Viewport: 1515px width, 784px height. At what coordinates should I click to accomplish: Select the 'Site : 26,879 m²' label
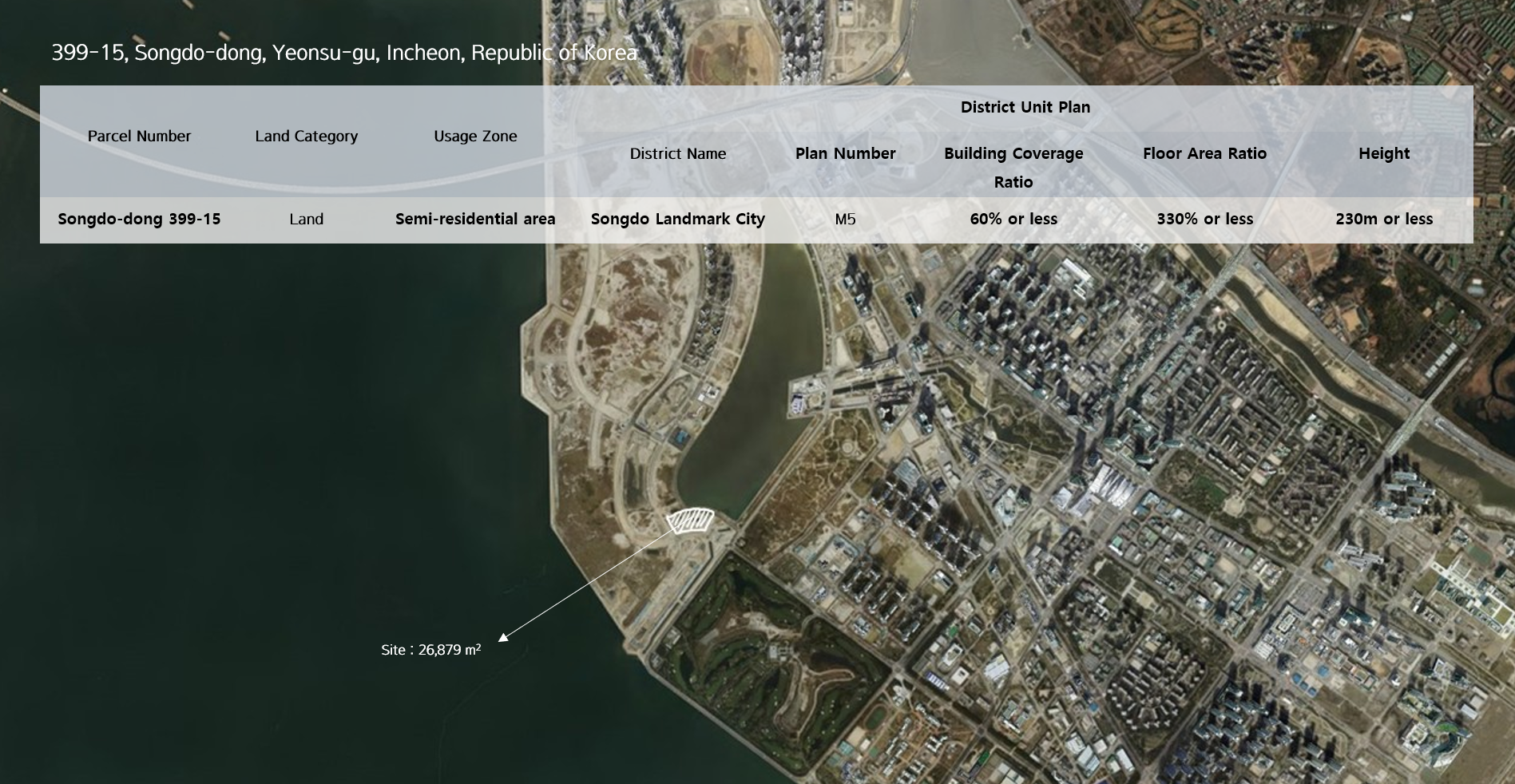pos(430,650)
